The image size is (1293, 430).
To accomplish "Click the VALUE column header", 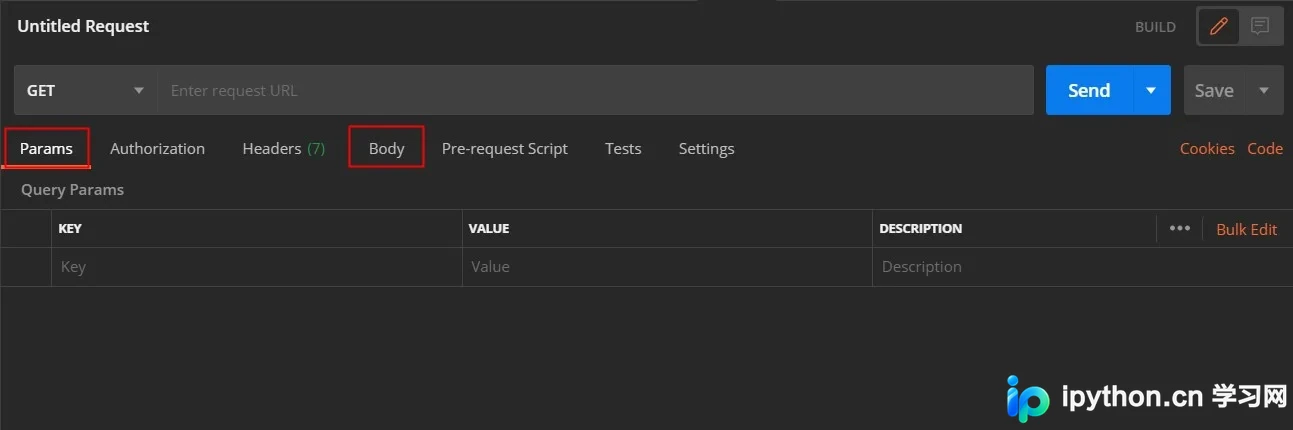I will tap(489, 228).
